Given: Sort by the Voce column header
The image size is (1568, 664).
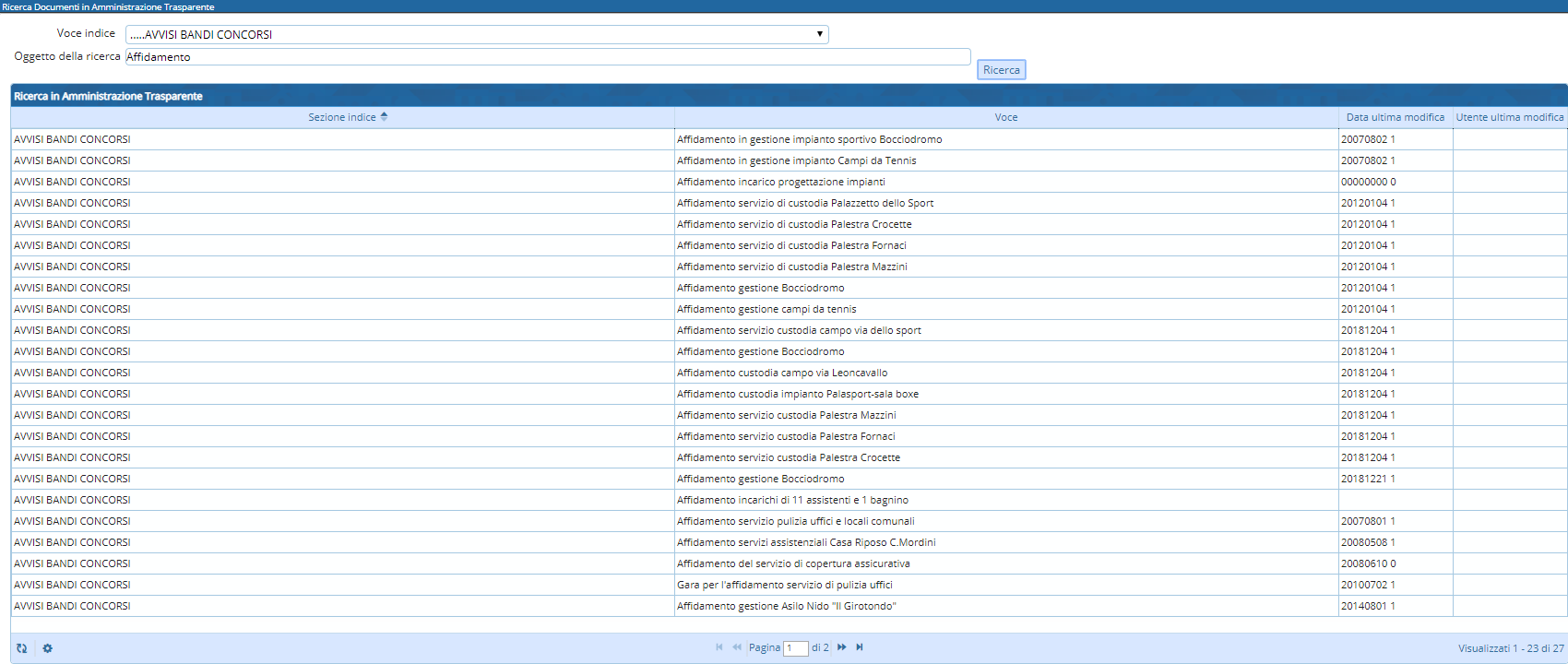Looking at the screenshot, I should coord(1005,117).
